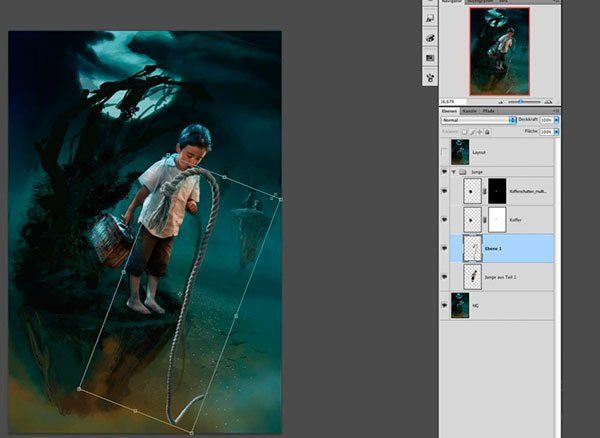Hide the Junge group
This screenshot has height=438, width=600.
tap(444, 172)
